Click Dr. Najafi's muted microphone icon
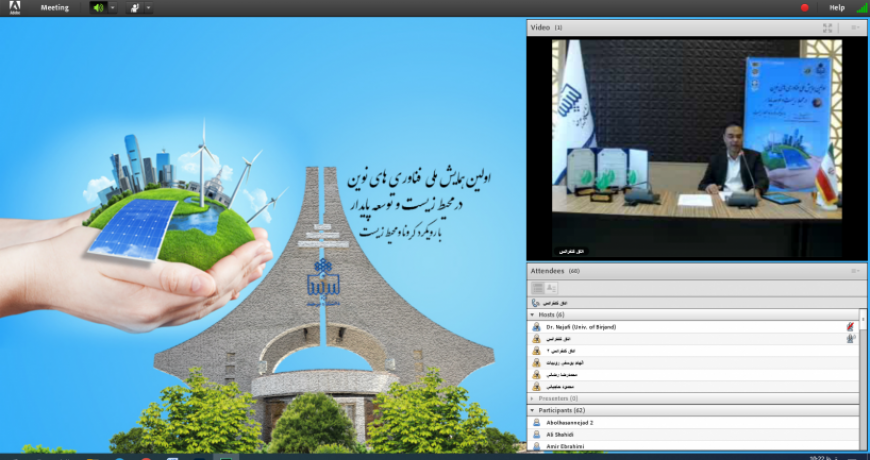The width and height of the screenshot is (870, 460). coord(850,327)
